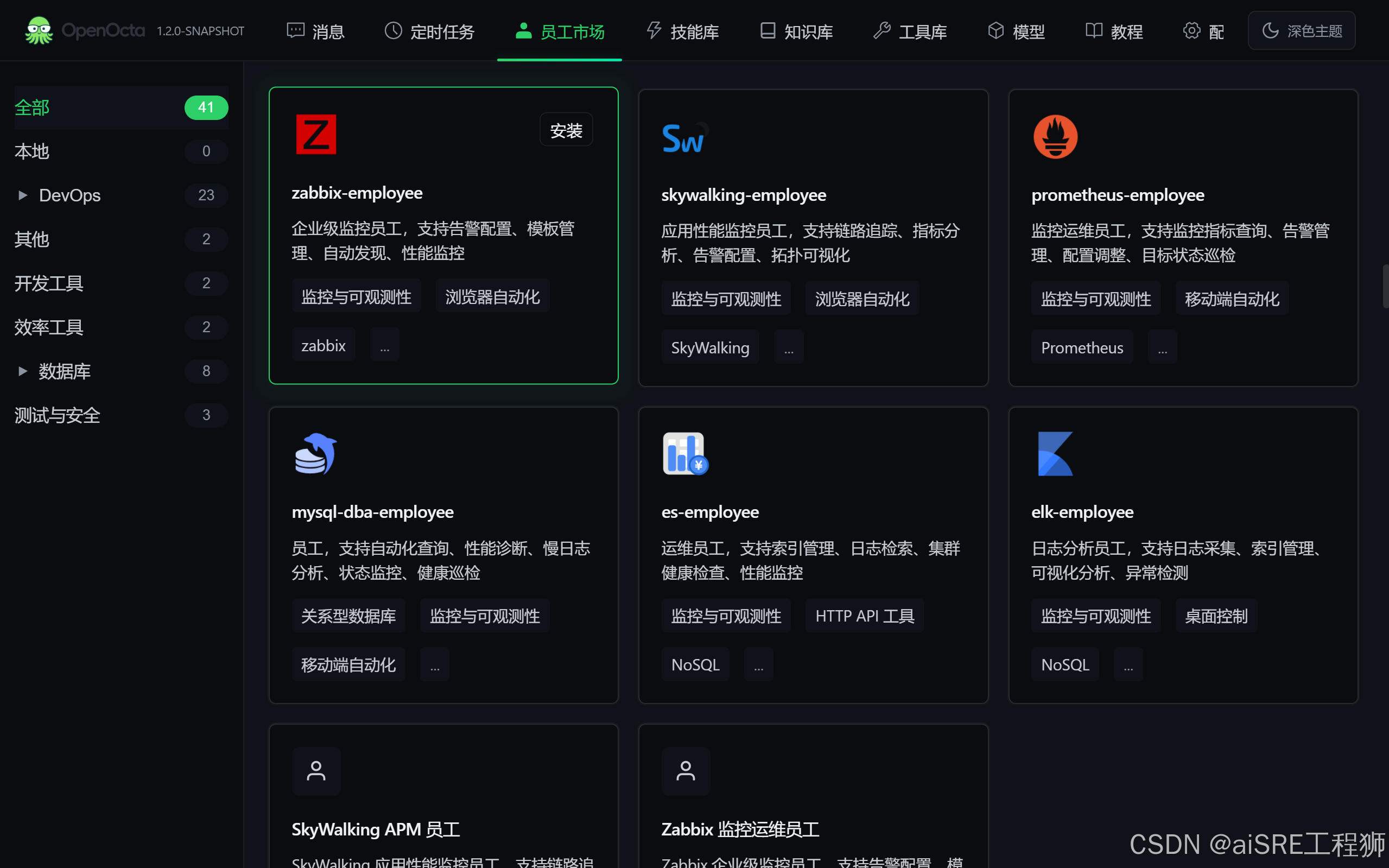This screenshot has width=1389, height=868.
Task: Click the mysql-dba-employee dolphin icon
Action: coord(316,453)
